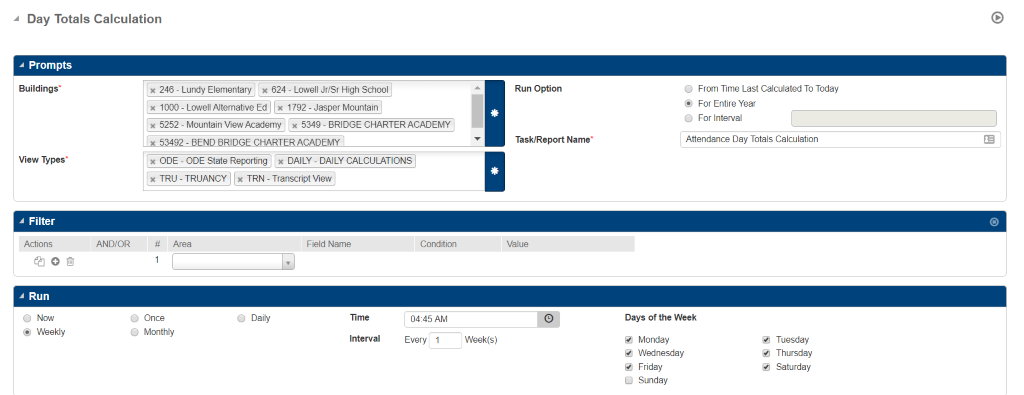Clear the Filter panel with the X icon
Screen dimensions: 1024x395
[x=994, y=222]
